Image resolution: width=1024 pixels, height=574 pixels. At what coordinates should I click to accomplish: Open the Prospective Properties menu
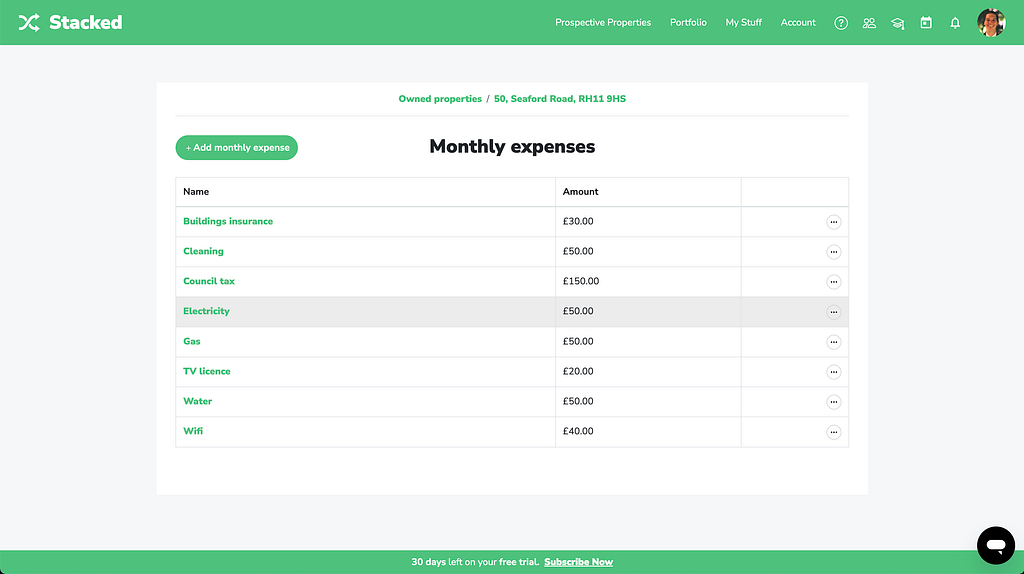(603, 22)
